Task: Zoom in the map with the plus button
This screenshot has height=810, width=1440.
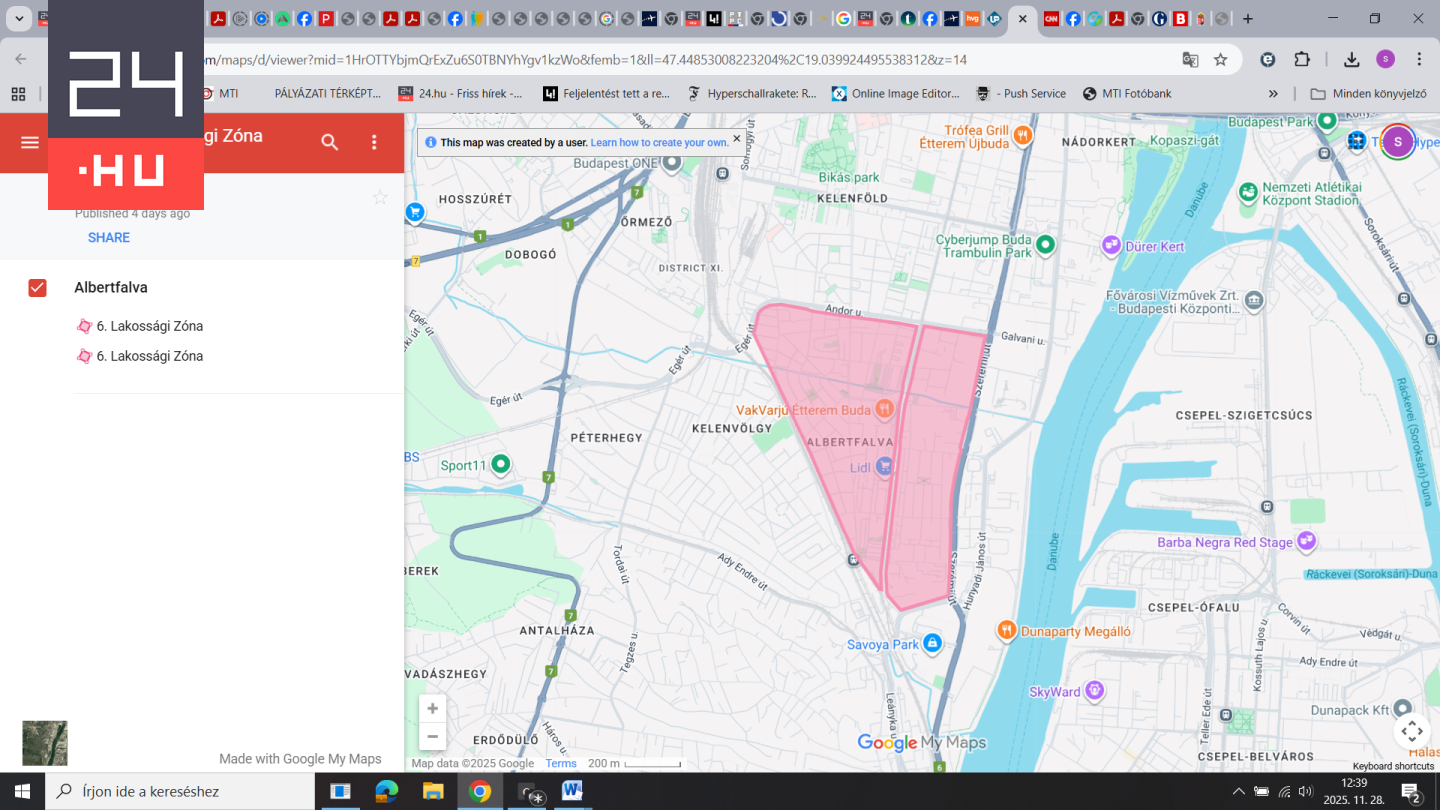Action: coord(432,709)
